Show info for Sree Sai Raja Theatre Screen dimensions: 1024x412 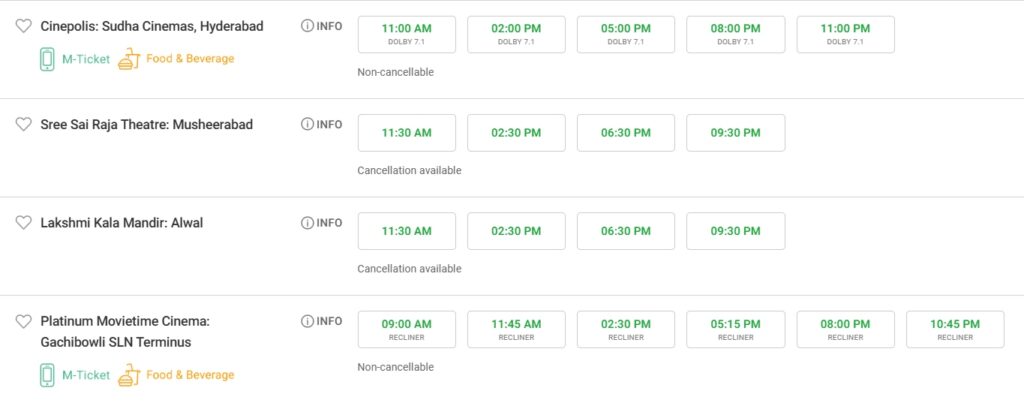(x=322, y=124)
